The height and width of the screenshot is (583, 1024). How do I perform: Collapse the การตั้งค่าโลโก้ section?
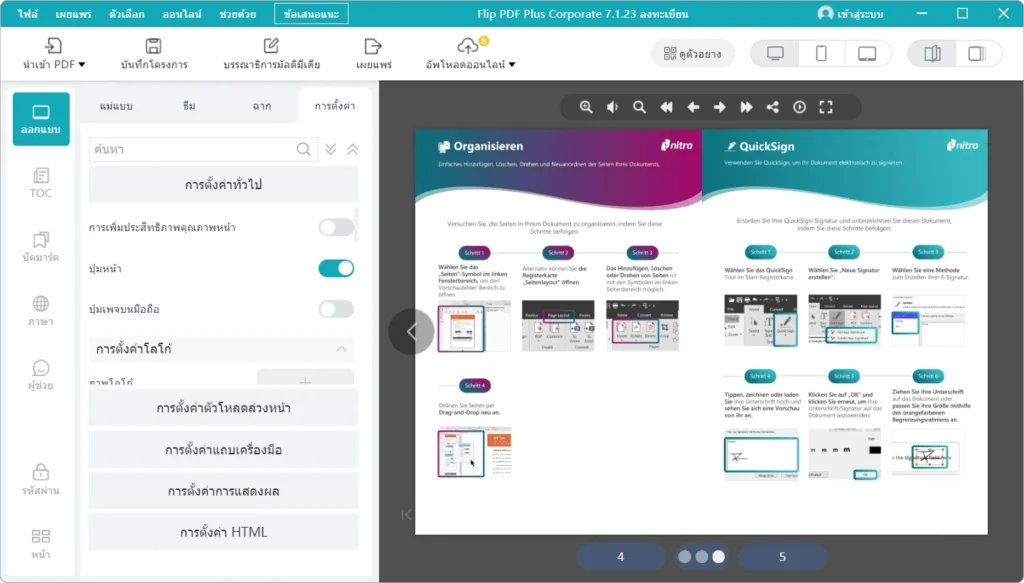point(342,349)
